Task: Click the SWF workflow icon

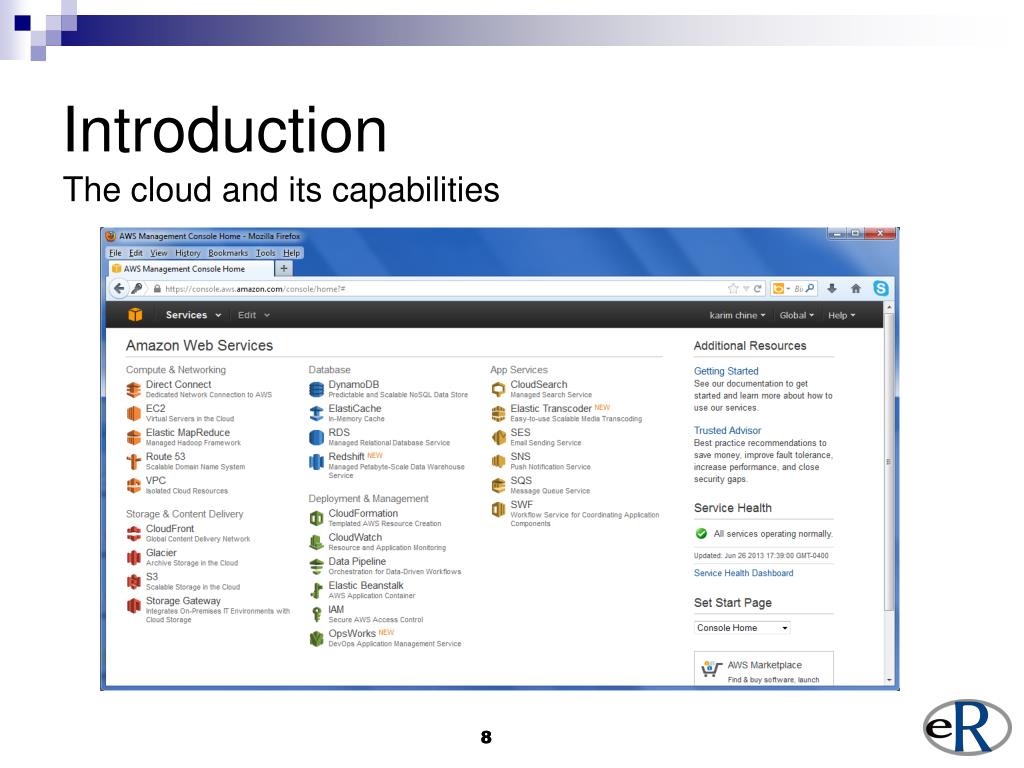Action: pos(498,509)
